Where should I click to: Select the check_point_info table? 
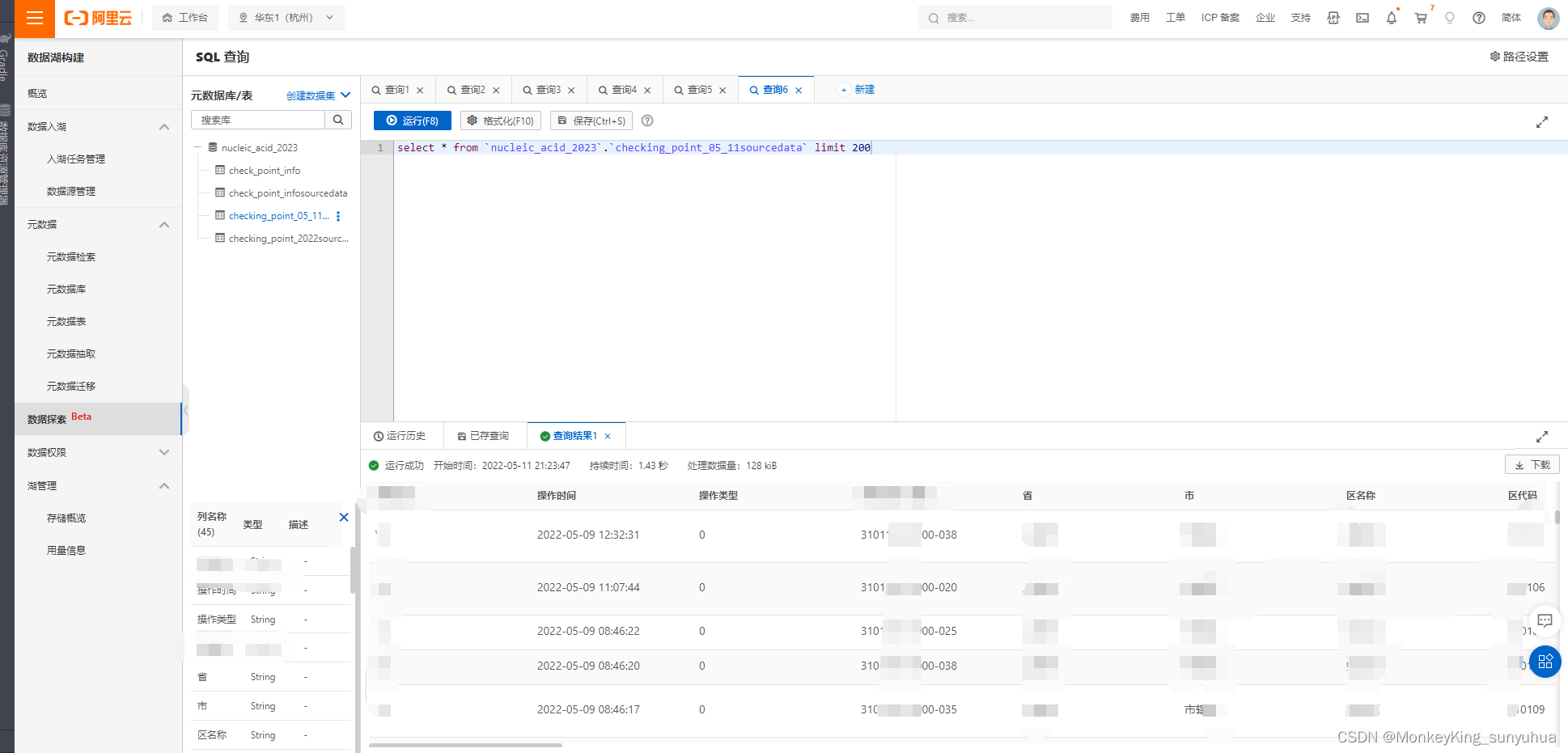click(265, 171)
